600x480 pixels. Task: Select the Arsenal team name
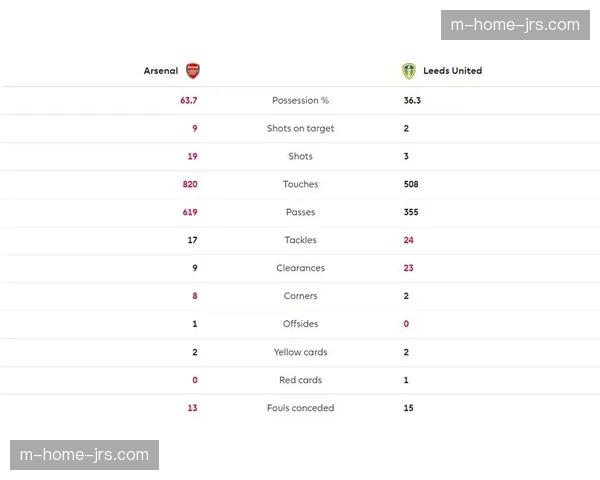pyautogui.click(x=161, y=71)
